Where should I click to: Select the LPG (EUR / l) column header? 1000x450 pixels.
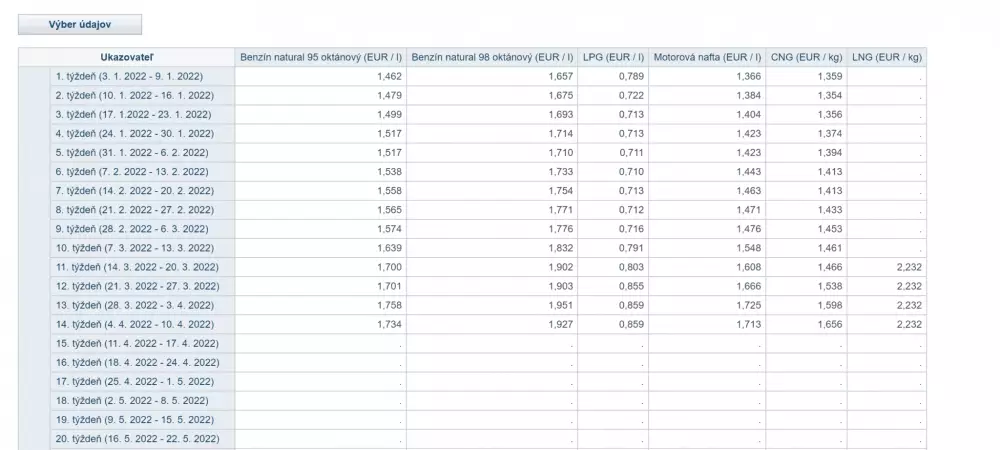click(x=612, y=57)
